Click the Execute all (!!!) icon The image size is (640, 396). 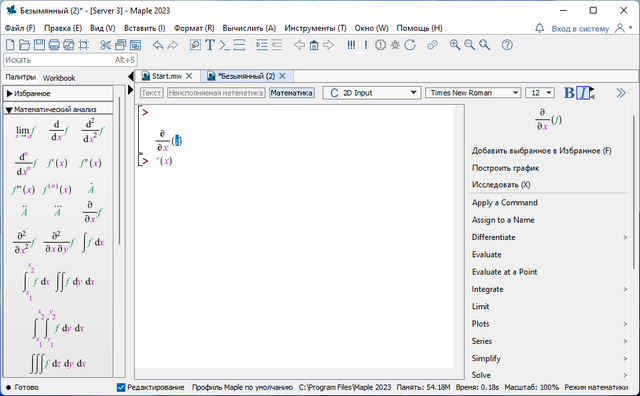[x=351, y=45]
